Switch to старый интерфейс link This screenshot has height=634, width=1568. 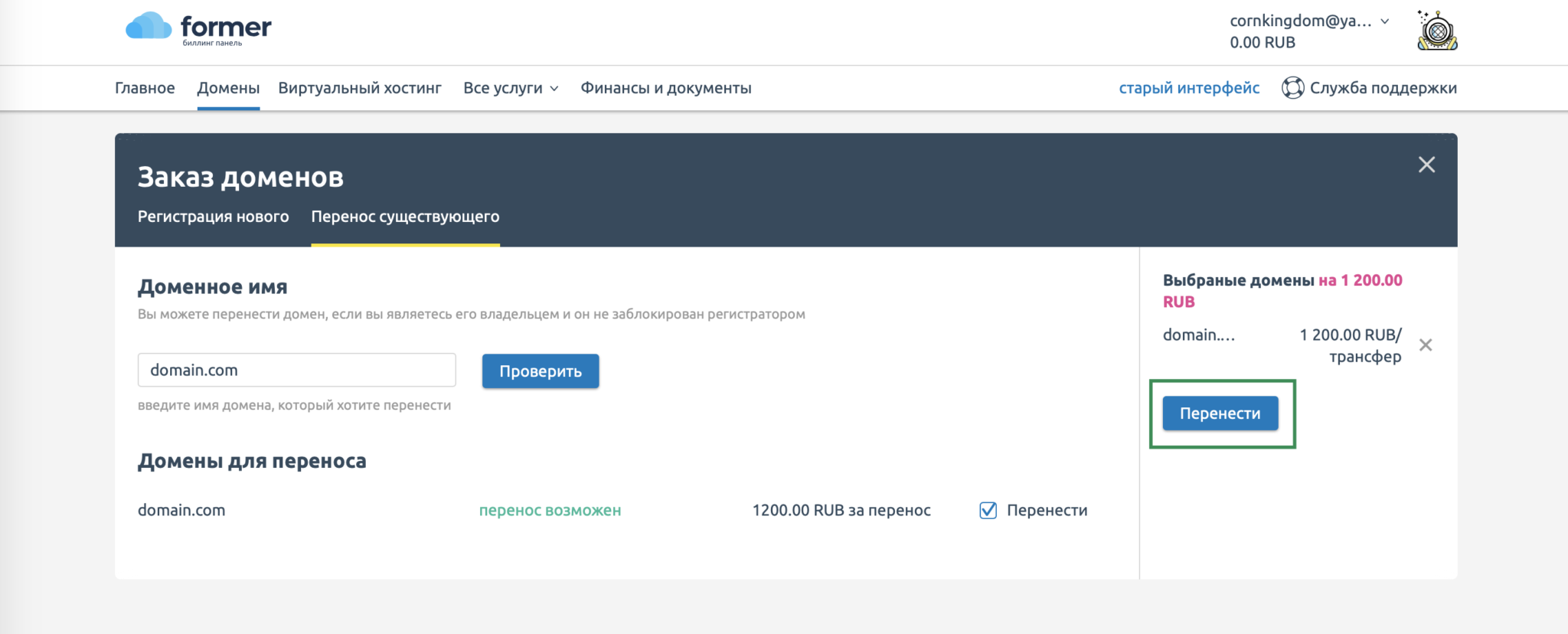tap(1189, 88)
